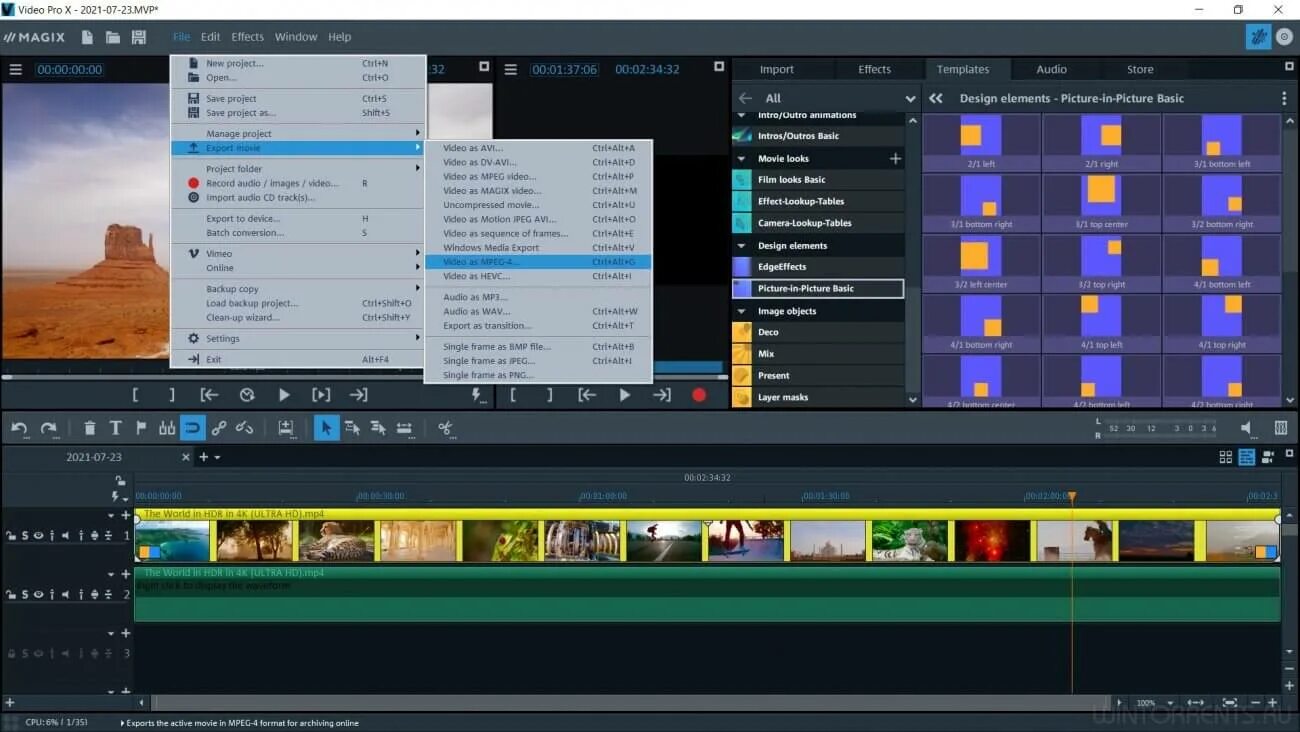Open the All filter dropdown in Templates

[910, 98]
